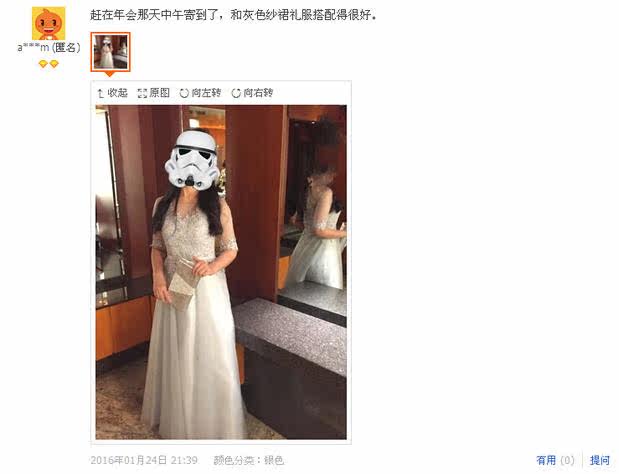Screen dimensions: 619x474
Task: Click the second gold diamond badge
Action: (x=54, y=64)
